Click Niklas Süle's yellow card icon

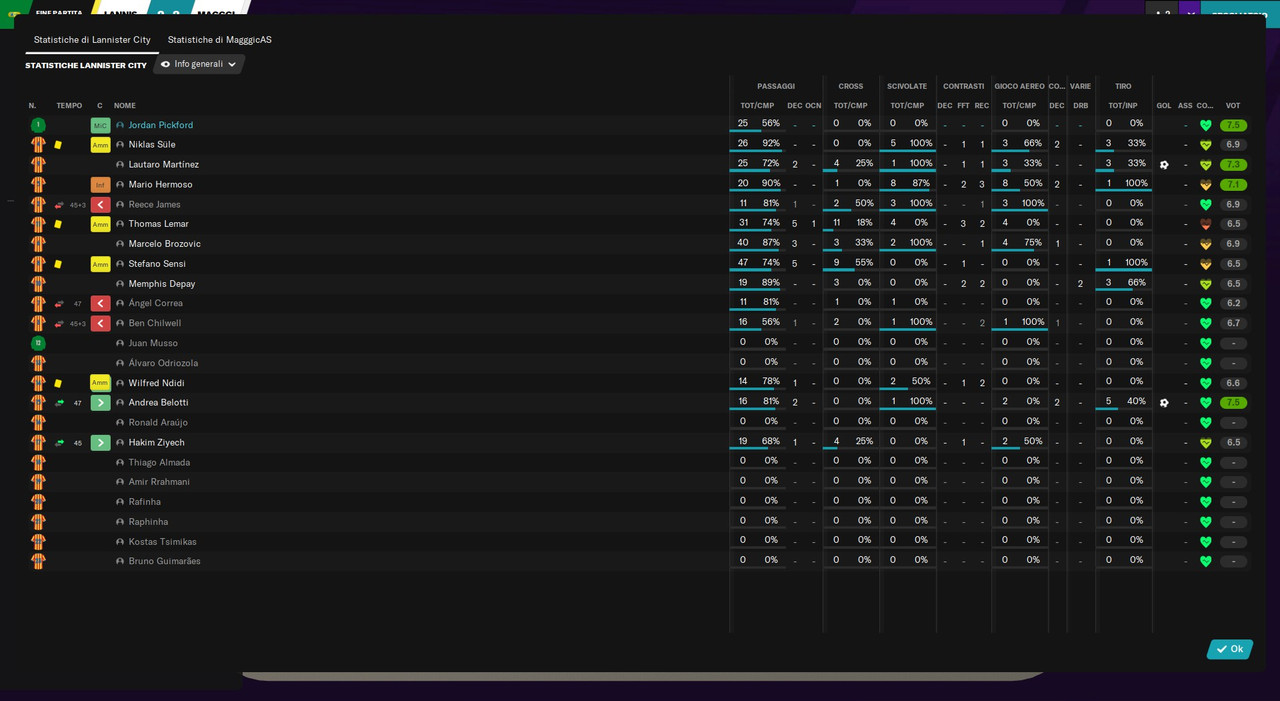coord(58,145)
